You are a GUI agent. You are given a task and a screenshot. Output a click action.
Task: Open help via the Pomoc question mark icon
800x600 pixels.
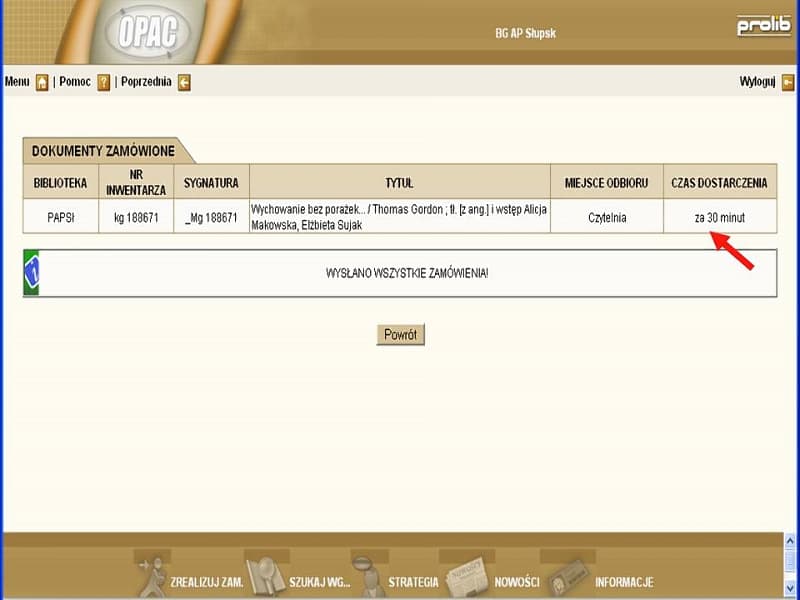pos(103,82)
